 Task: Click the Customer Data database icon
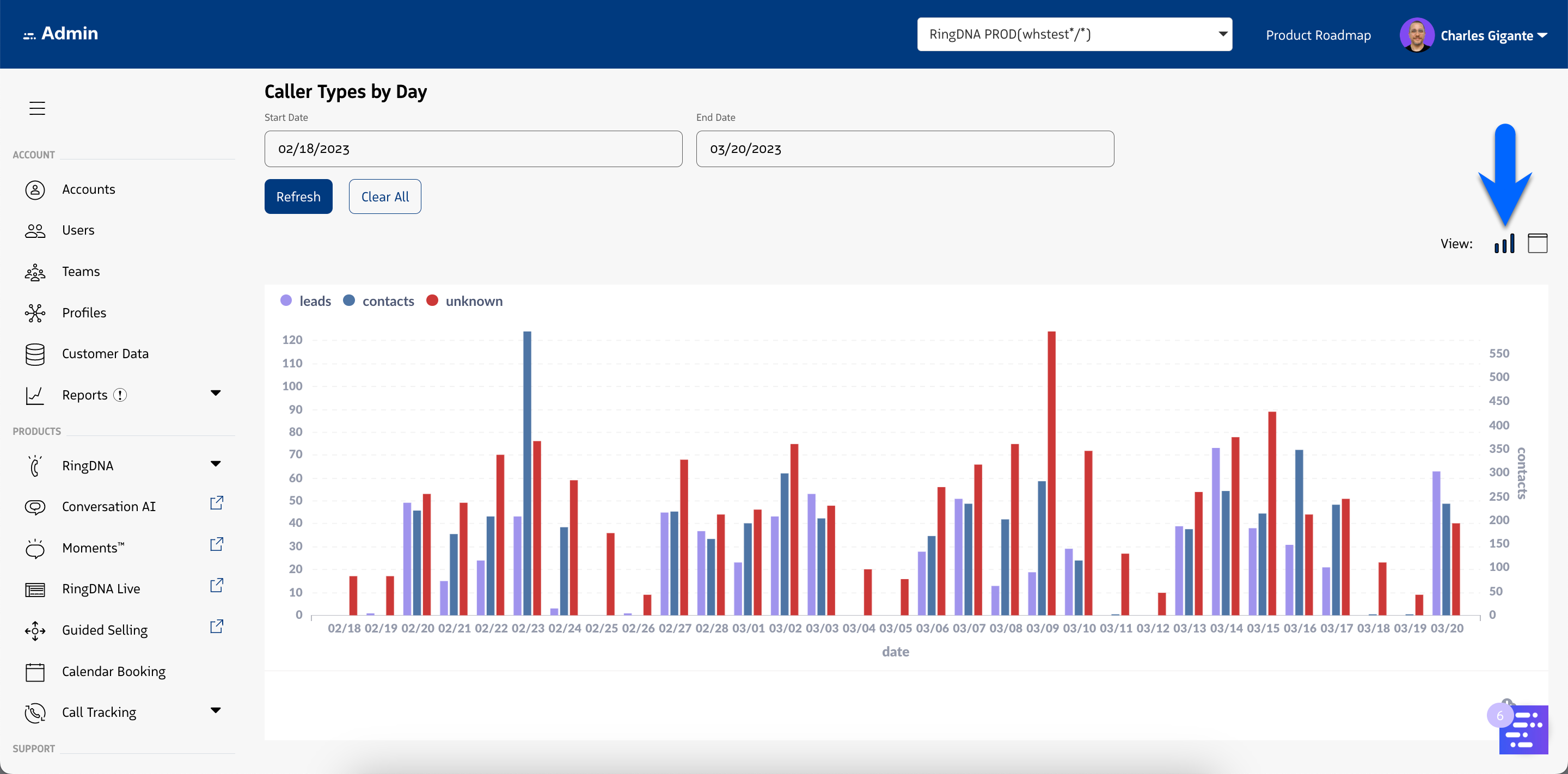point(35,354)
